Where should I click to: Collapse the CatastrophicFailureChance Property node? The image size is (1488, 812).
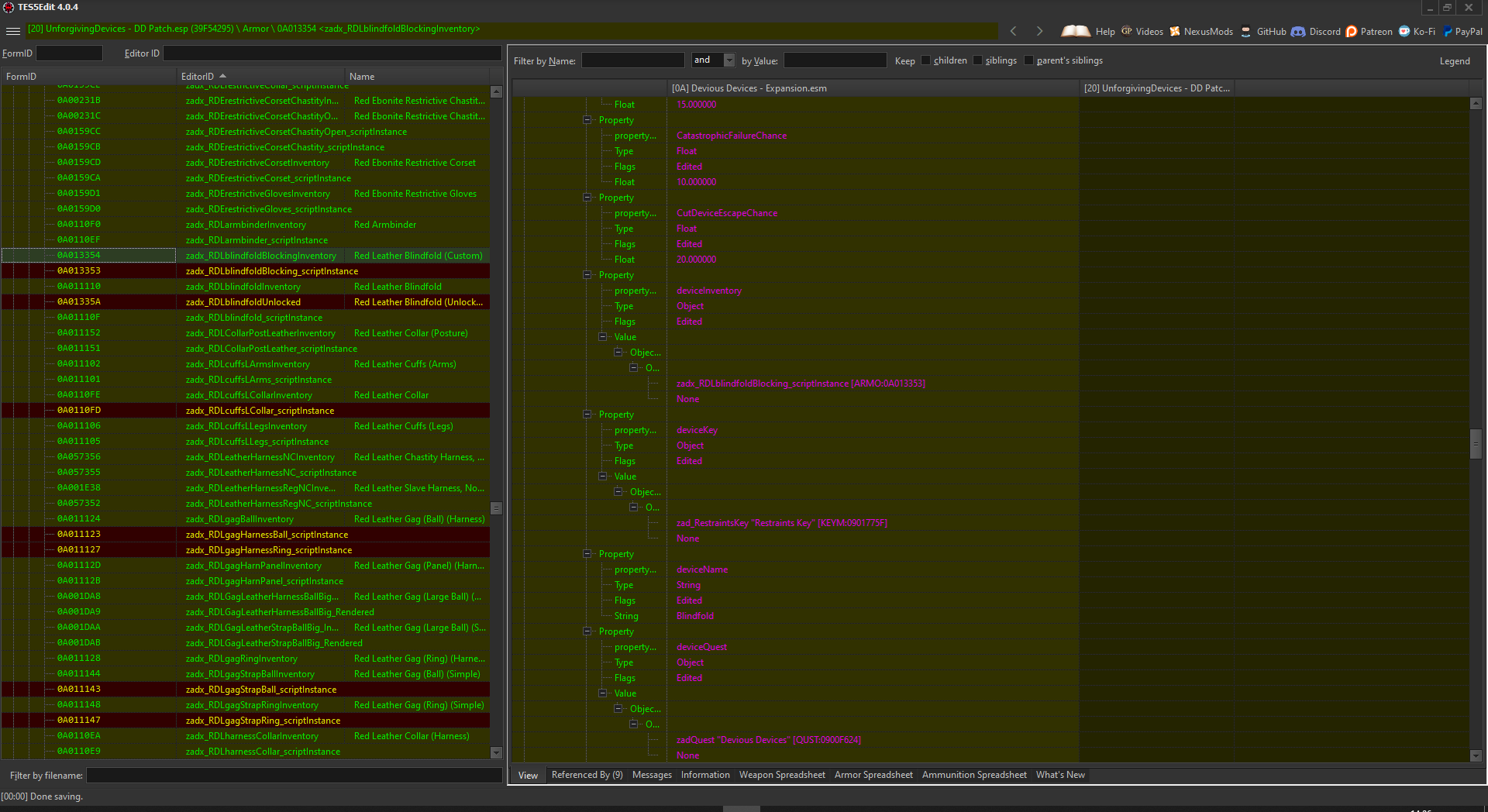click(587, 120)
